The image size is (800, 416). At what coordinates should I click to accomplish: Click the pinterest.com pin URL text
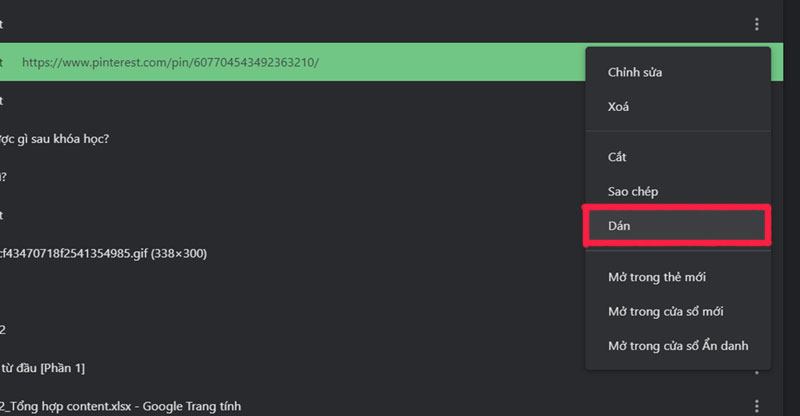point(170,62)
